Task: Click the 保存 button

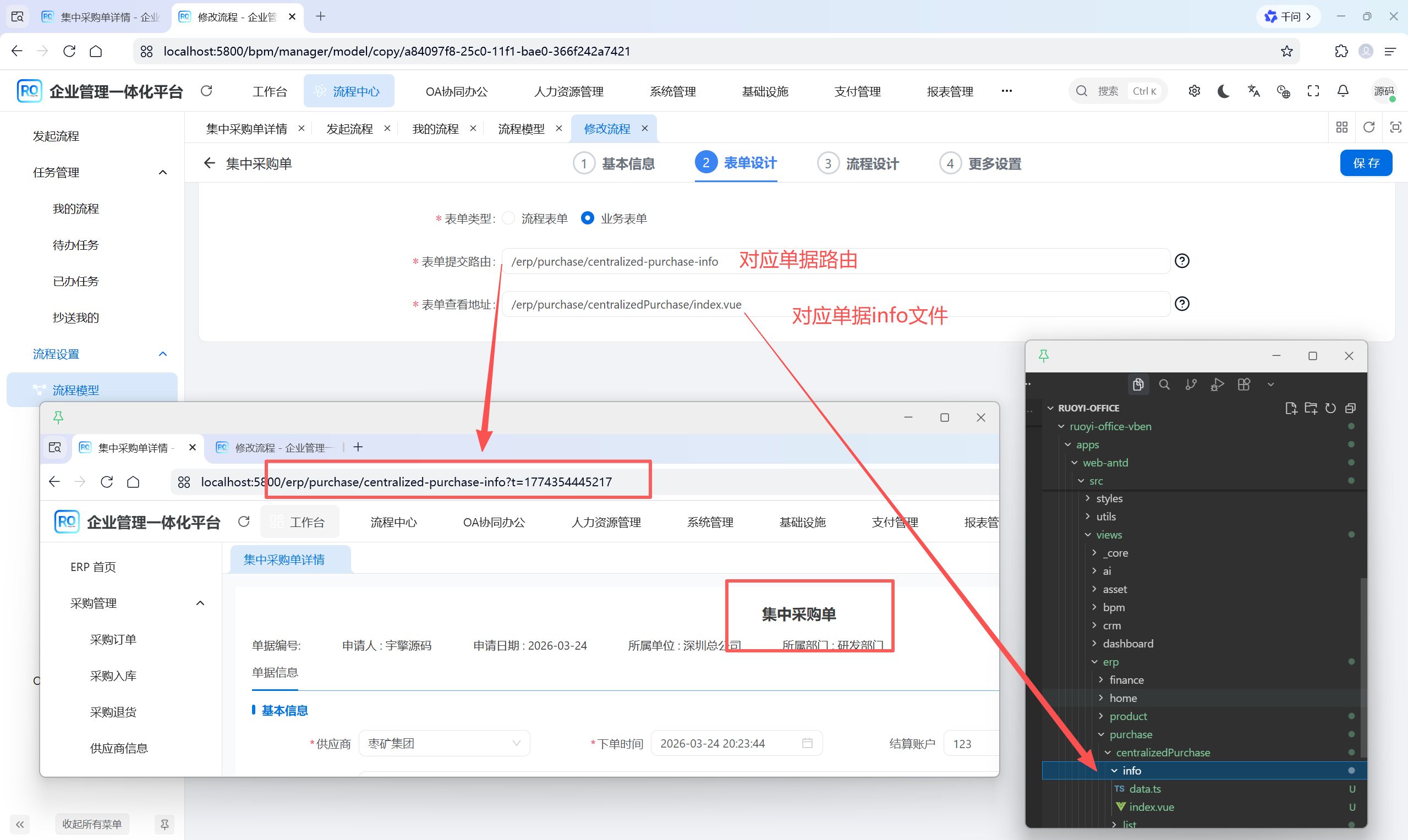Action: [1366, 163]
